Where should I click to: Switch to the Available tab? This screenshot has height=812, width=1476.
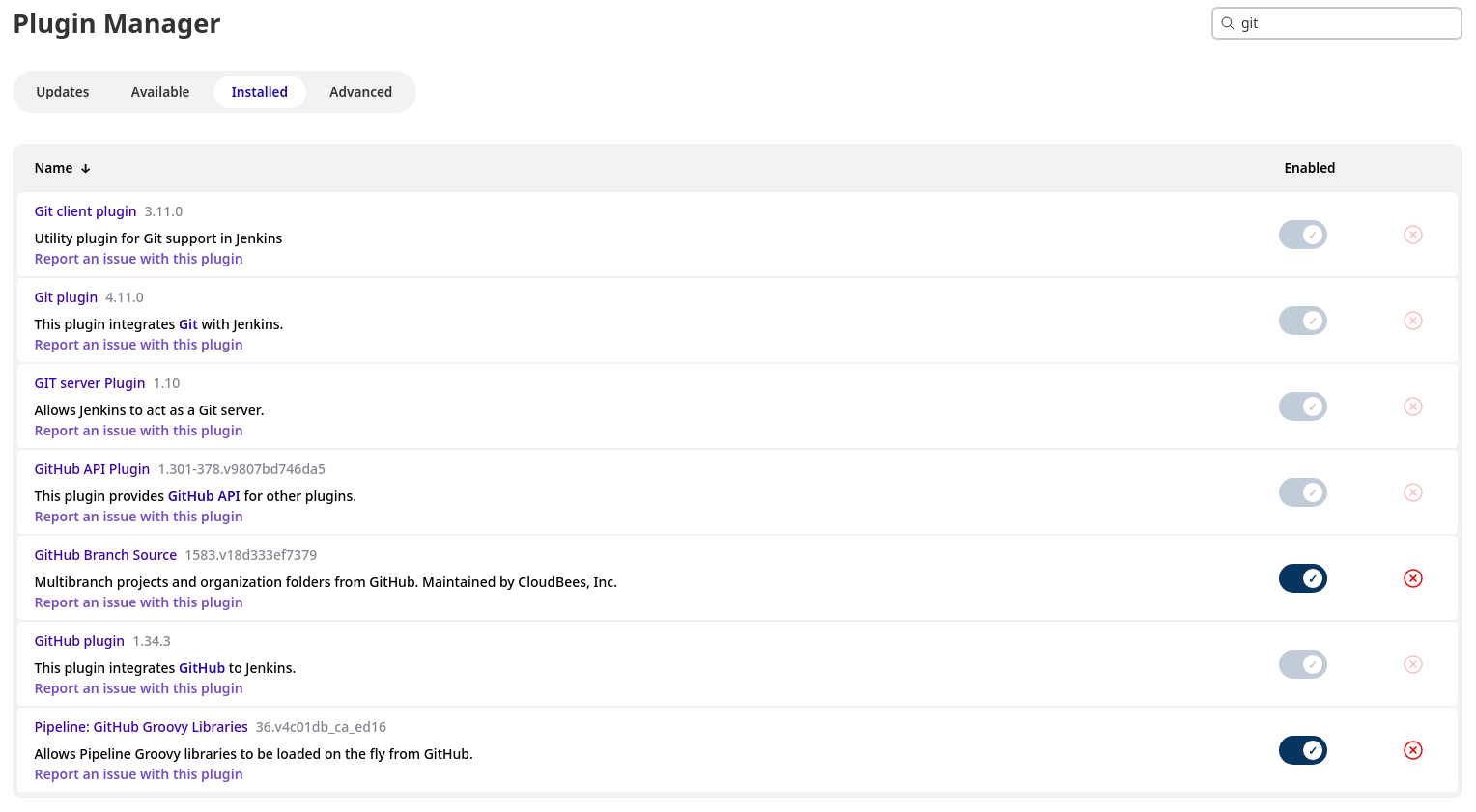(x=159, y=91)
